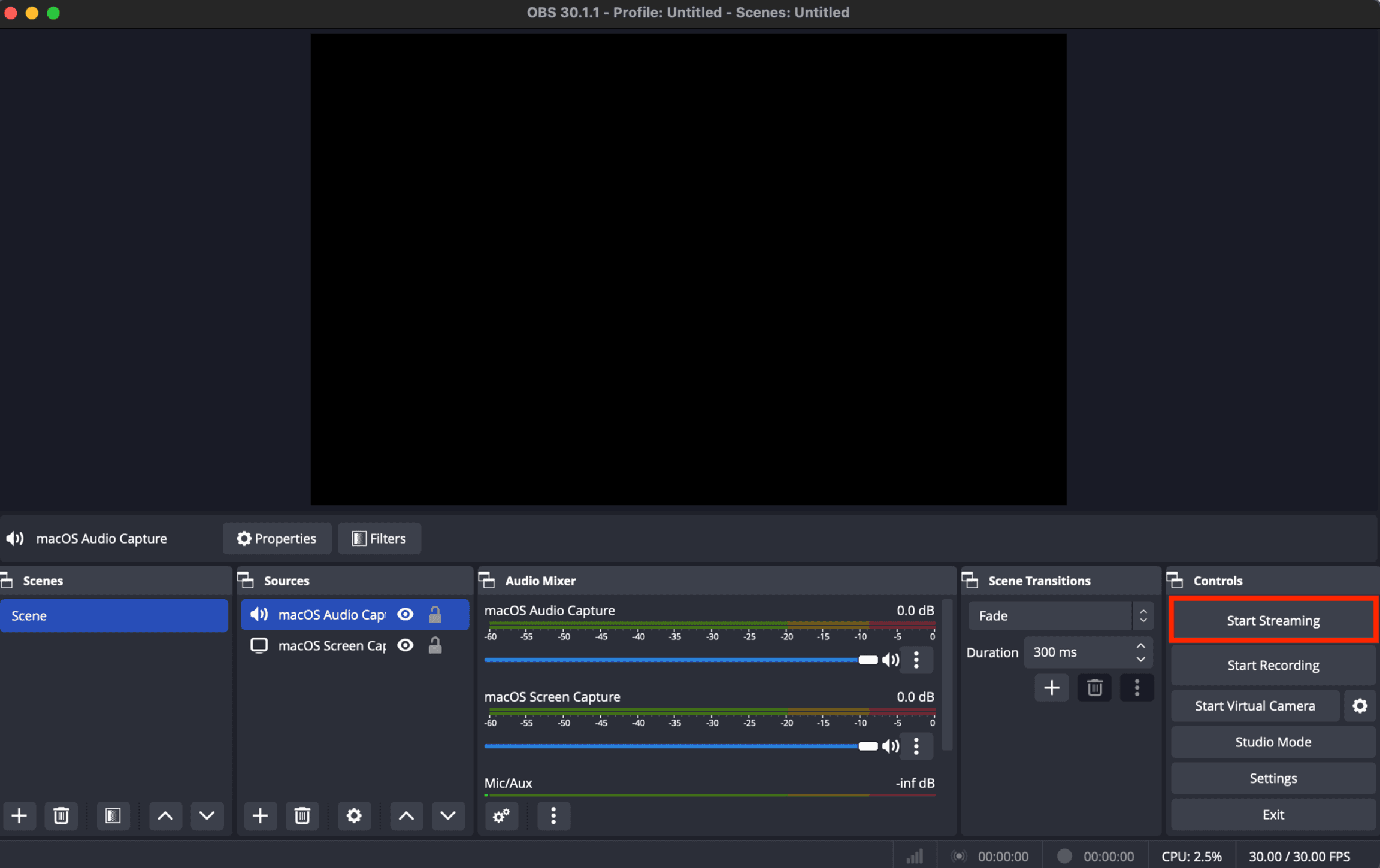Select the Scene item in Scenes list
The width and height of the screenshot is (1380, 868).
(x=114, y=615)
